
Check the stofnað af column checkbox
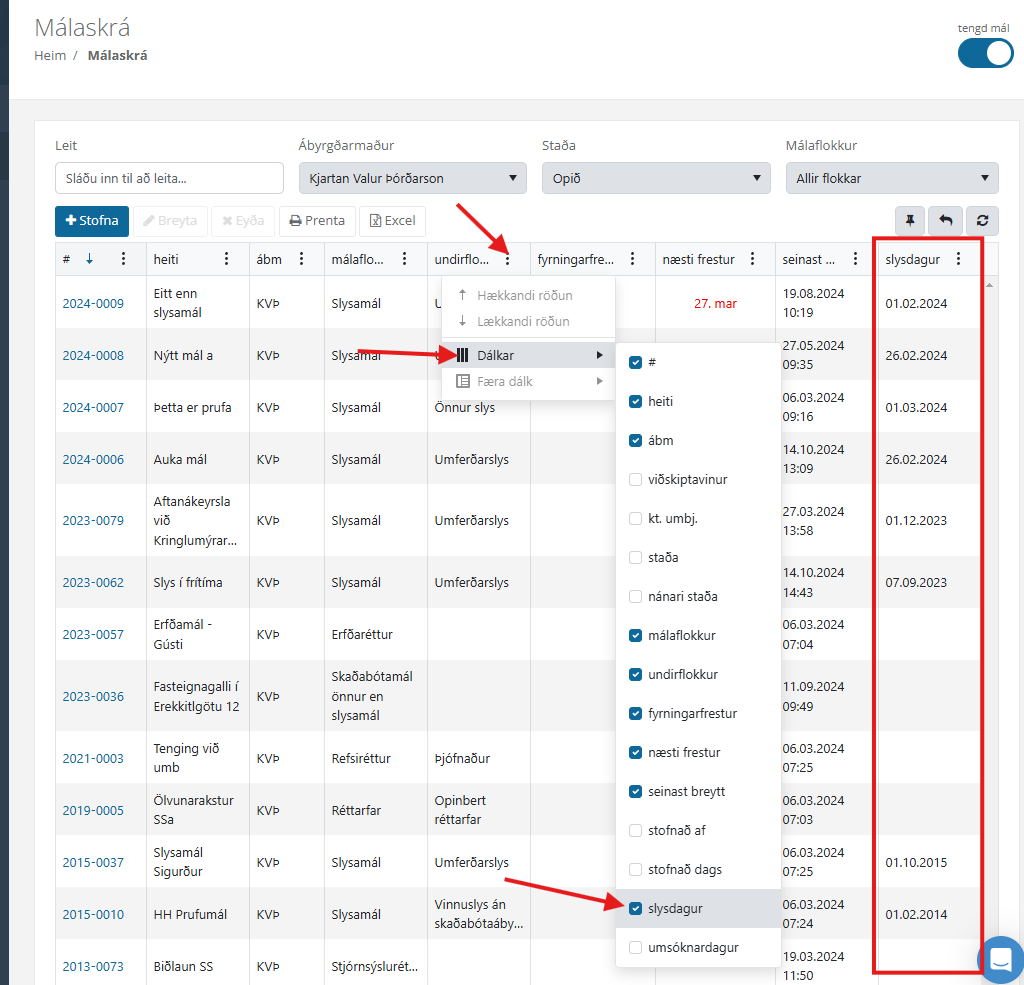coord(635,830)
